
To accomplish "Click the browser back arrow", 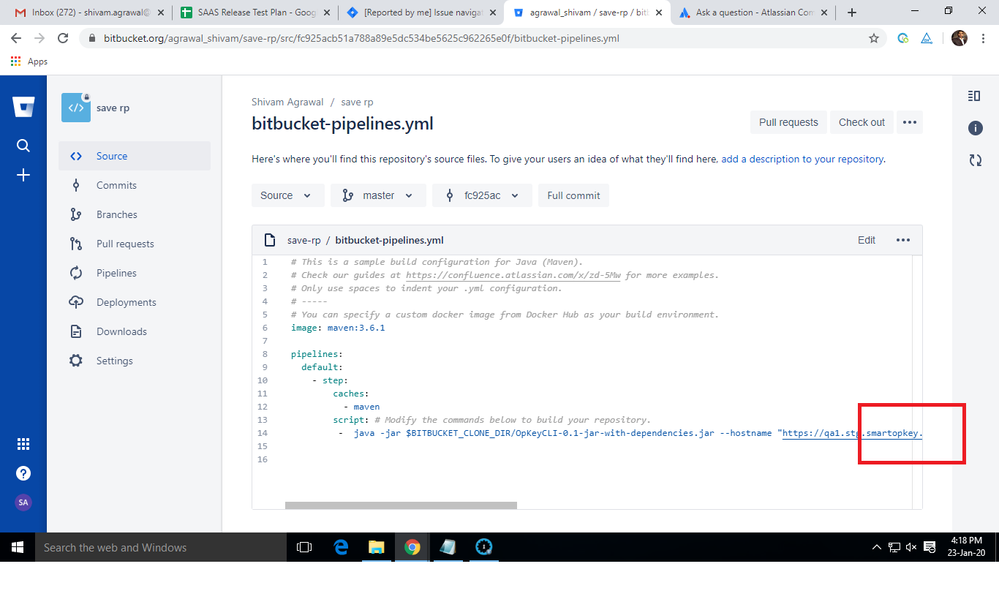I will coord(16,38).
